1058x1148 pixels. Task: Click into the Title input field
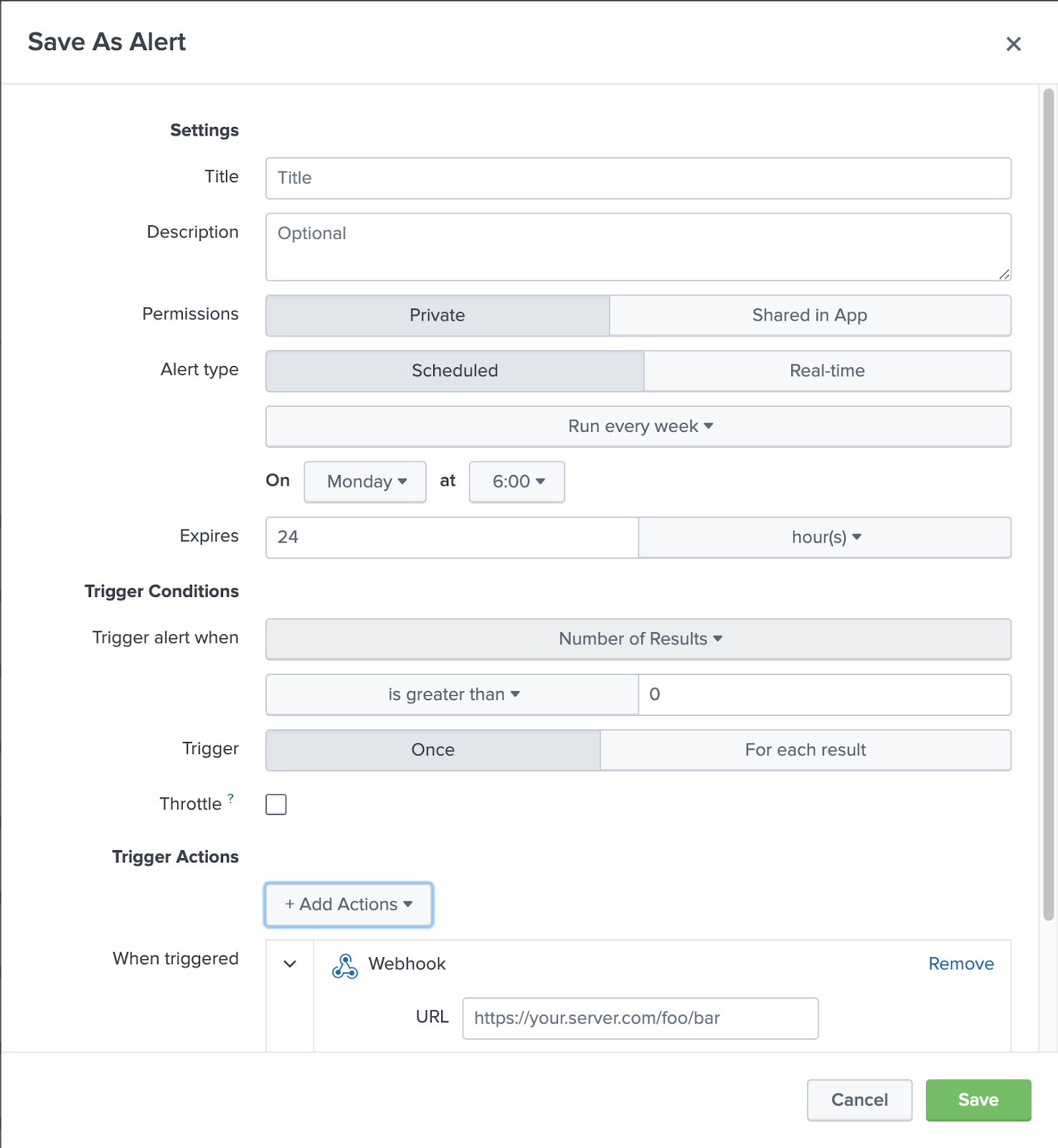click(x=638, y=178)
